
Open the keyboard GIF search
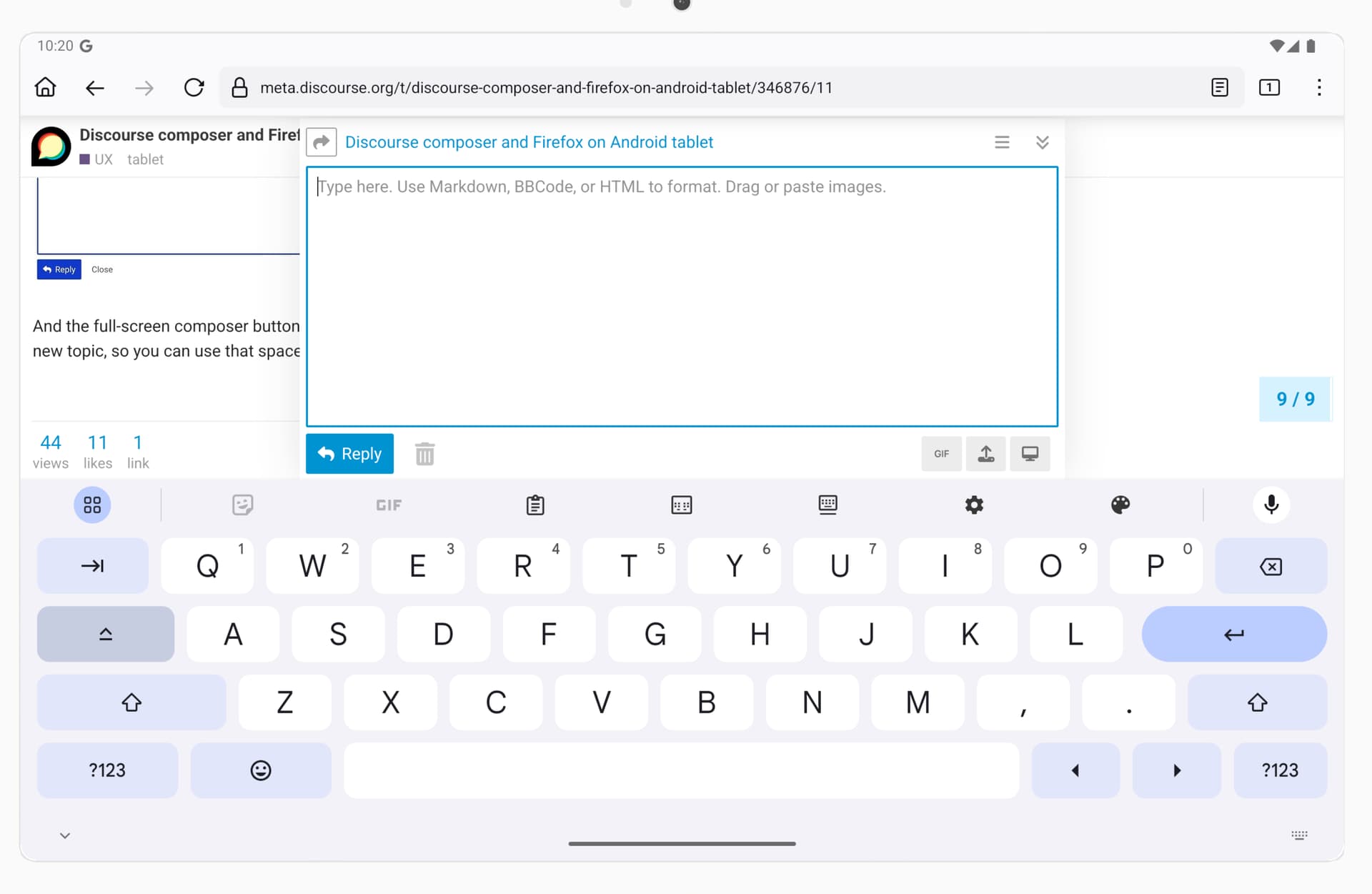pyautogui.click(x=389, y=505)
